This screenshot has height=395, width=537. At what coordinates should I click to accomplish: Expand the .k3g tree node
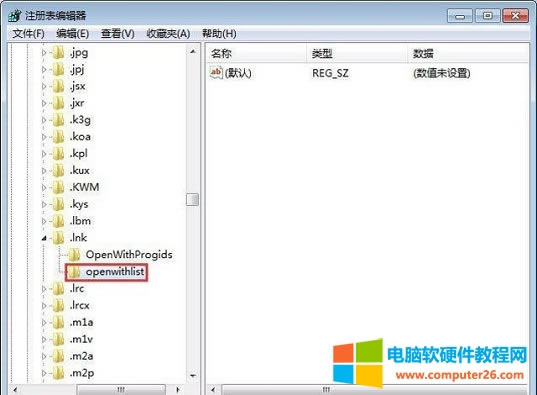[x=44, y=120]
